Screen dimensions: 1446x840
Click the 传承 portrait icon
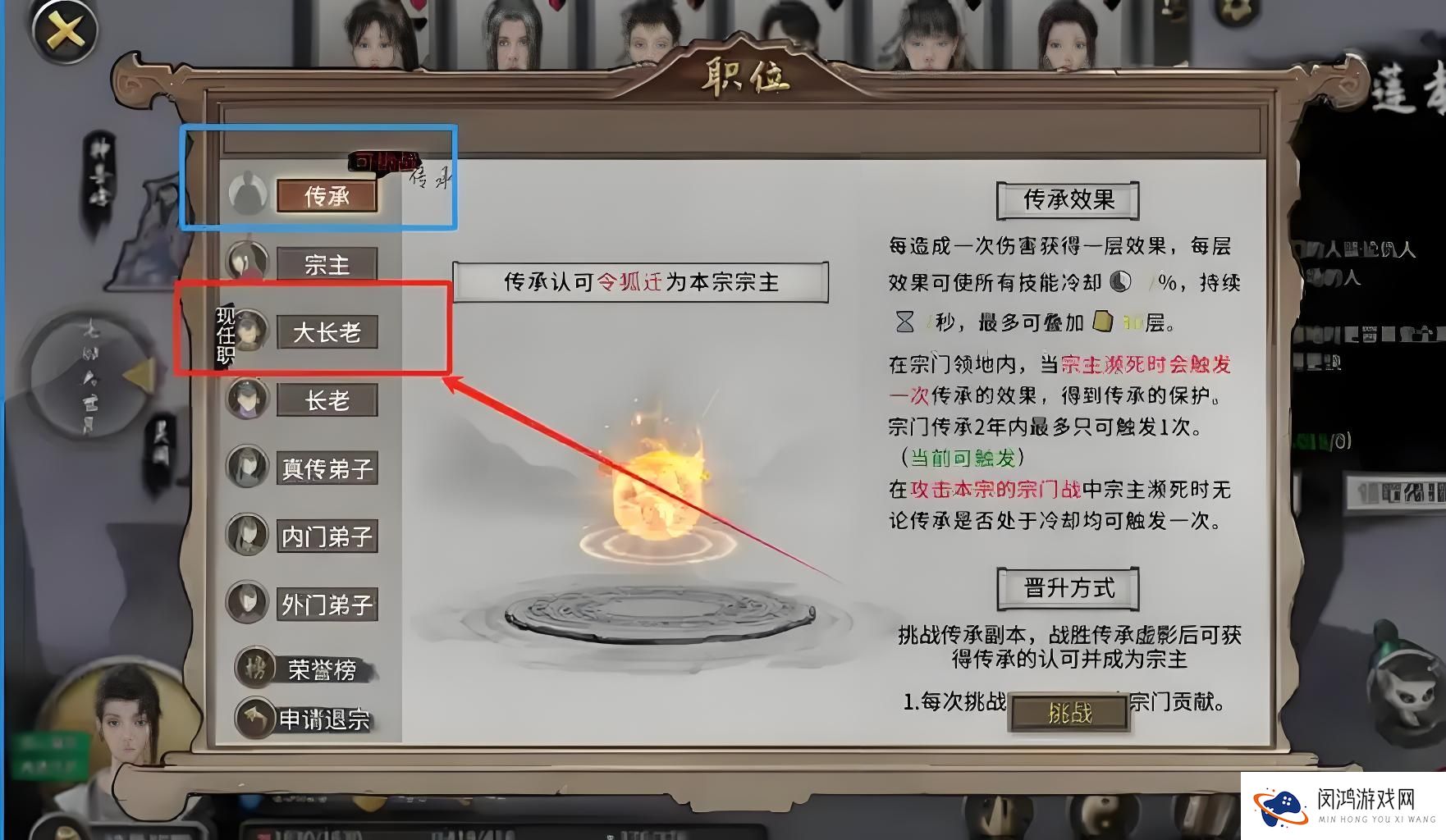(x=247, y=194)
